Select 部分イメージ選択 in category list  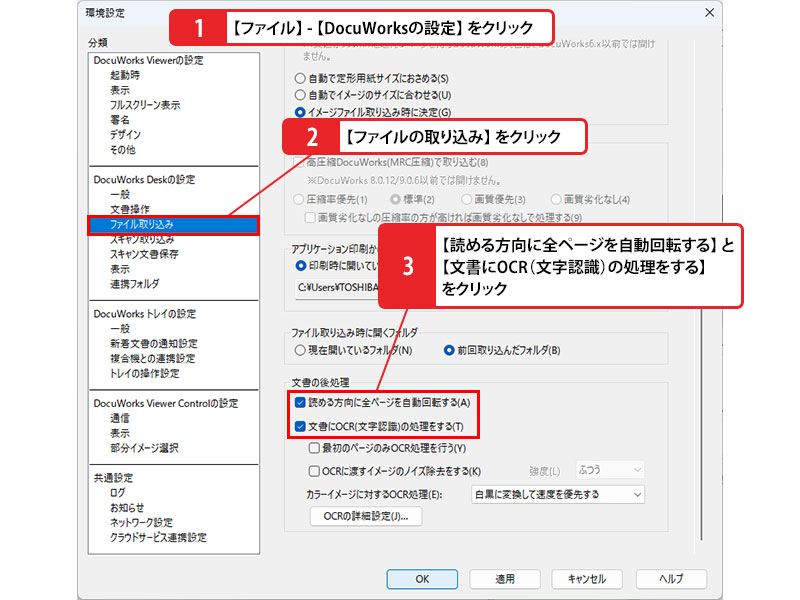click(144, 448)
